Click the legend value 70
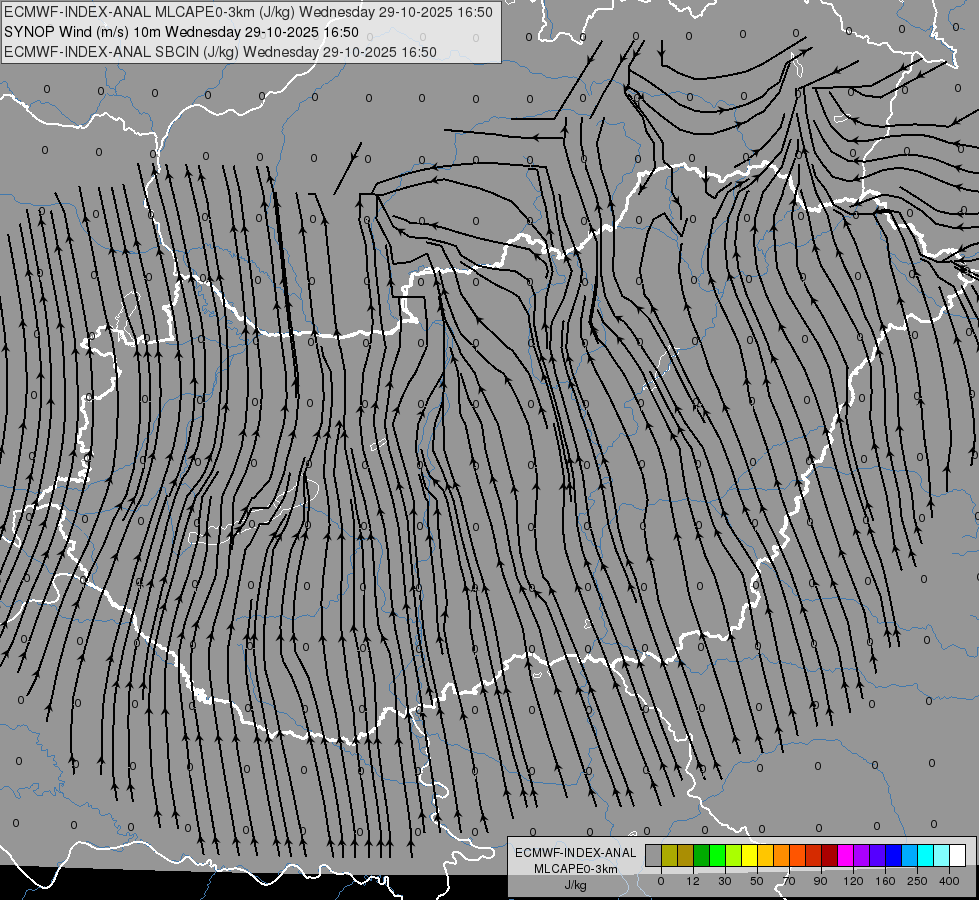Viewport: 979px width, 900px height. (x=789, y=881)
